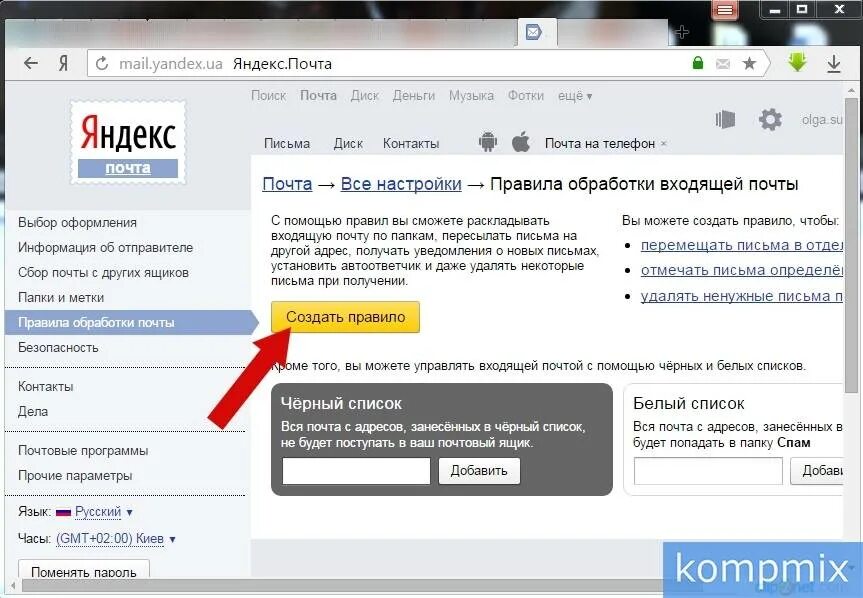The height and width of the screenshot is (598, 863).
Task: Open the Все настройки breadcrumb link
Action: click(401, 184)
